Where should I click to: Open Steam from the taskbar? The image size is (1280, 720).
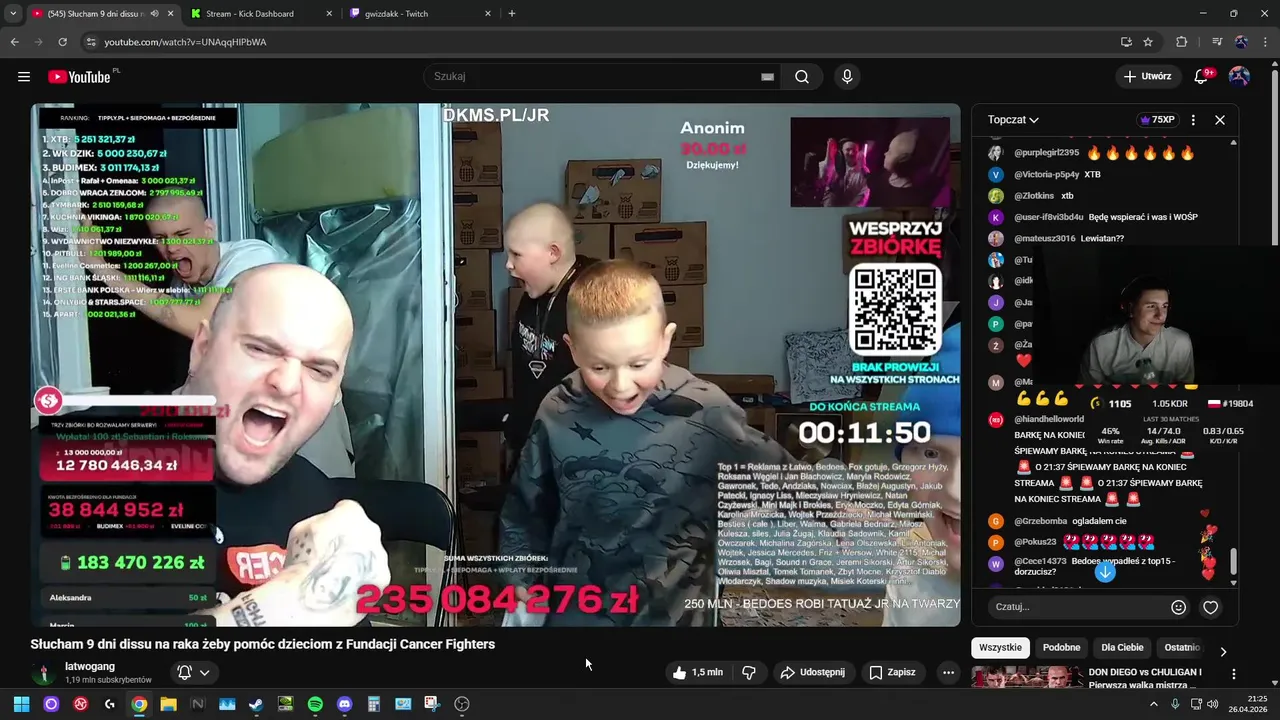[256, 704]
